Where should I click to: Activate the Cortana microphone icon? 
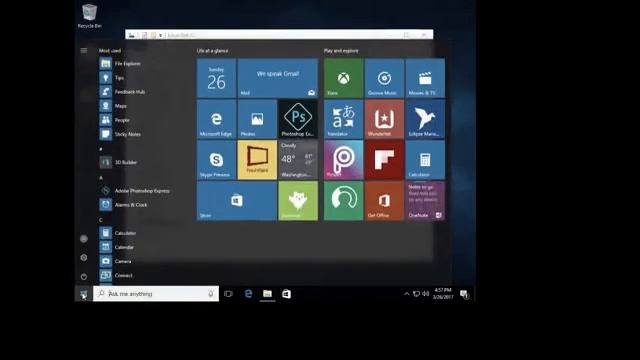[211, 294]
